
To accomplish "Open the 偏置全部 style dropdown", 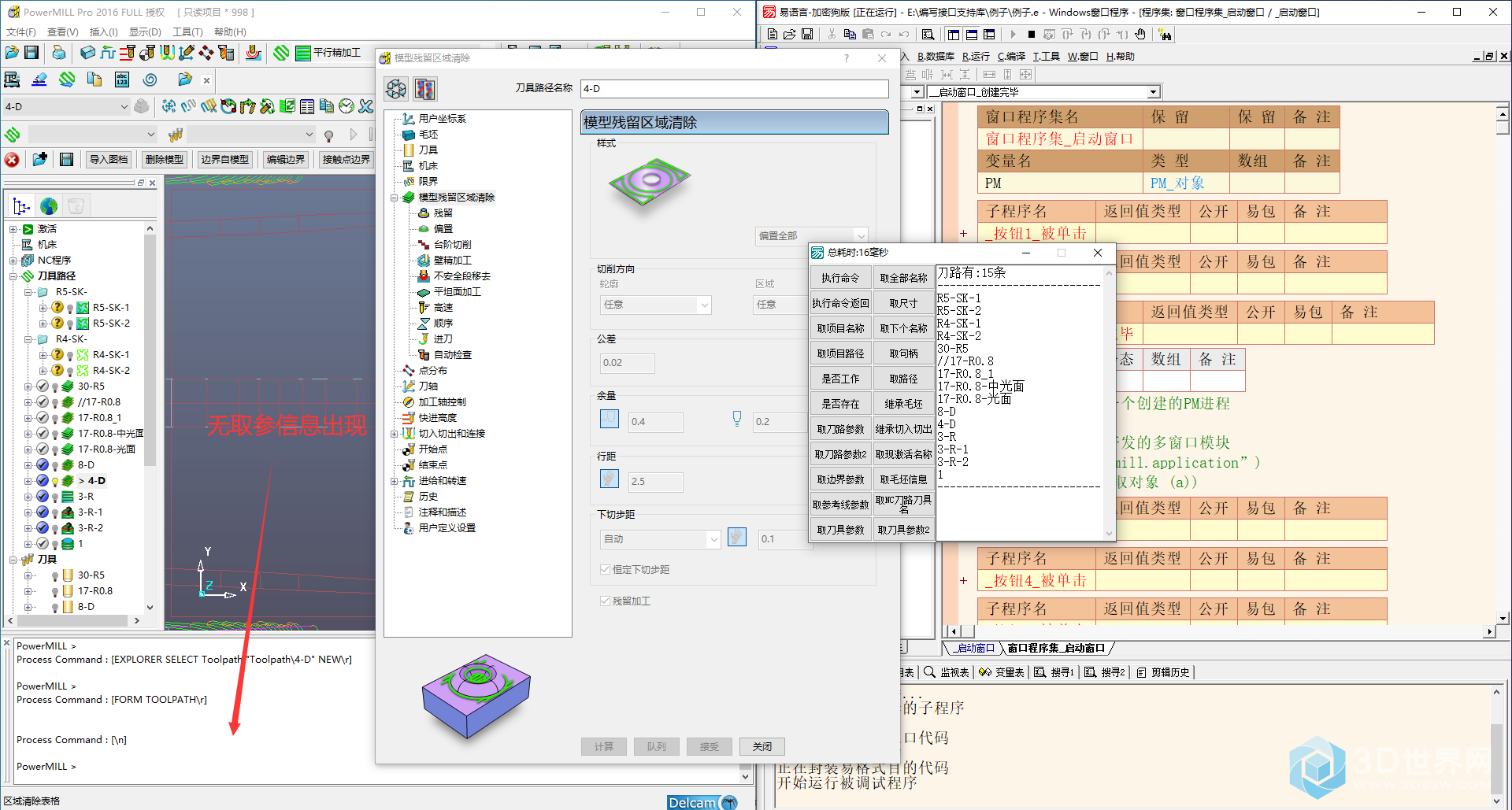I will click(x=861, y=235).
